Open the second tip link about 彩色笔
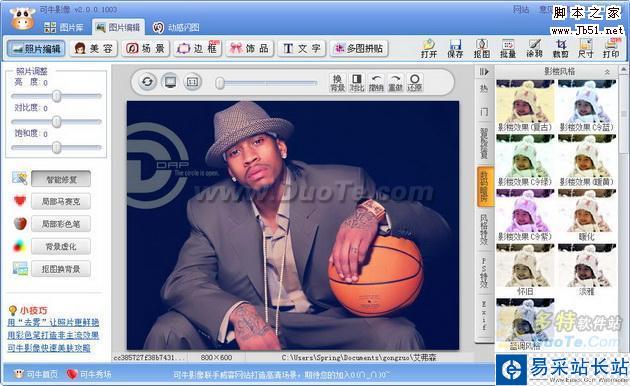Viewport: 630px width, 386px height. point(53,335)
